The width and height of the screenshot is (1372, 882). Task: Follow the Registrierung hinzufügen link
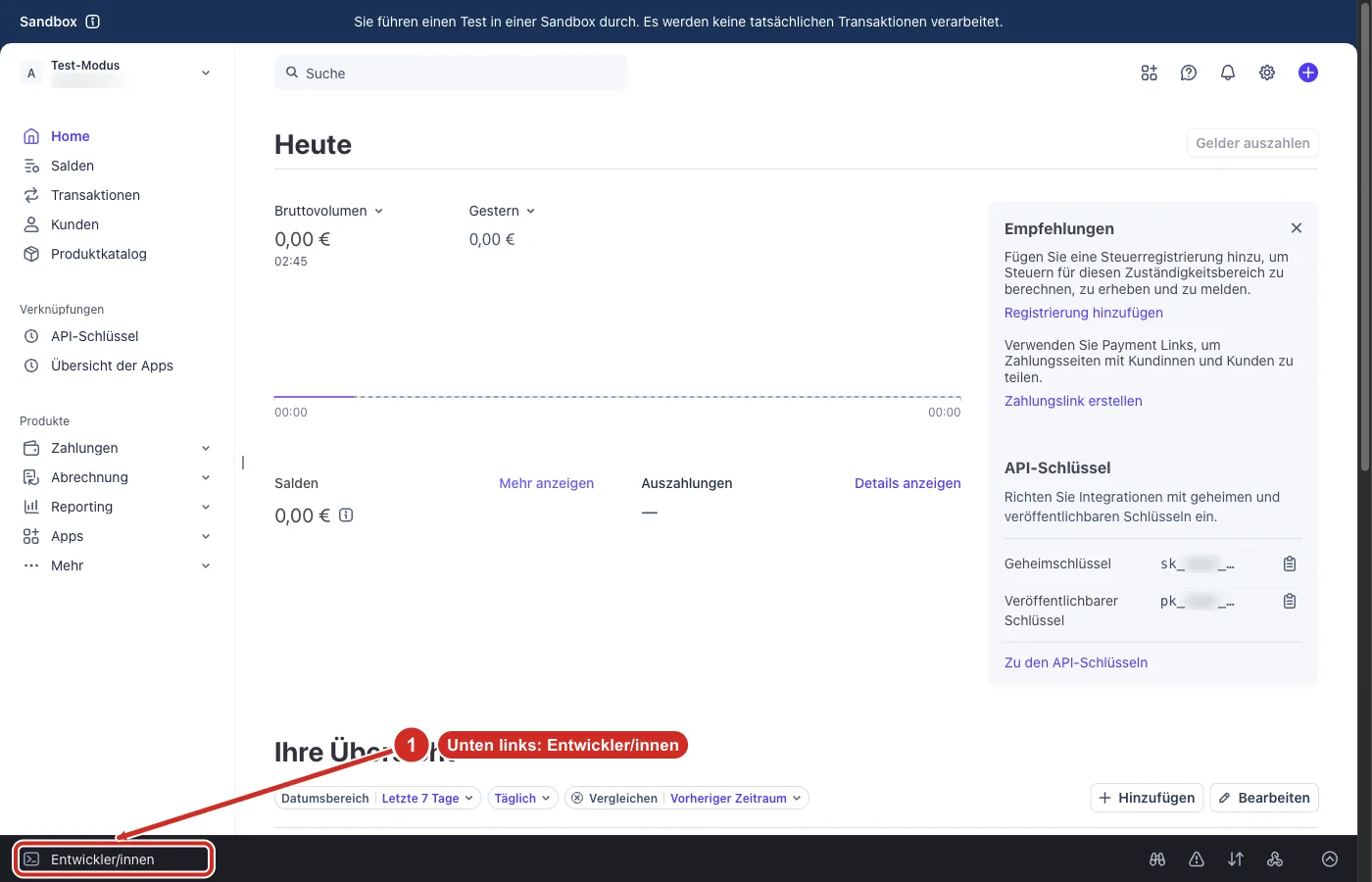pyautogui.click(x=1084, y=313)
